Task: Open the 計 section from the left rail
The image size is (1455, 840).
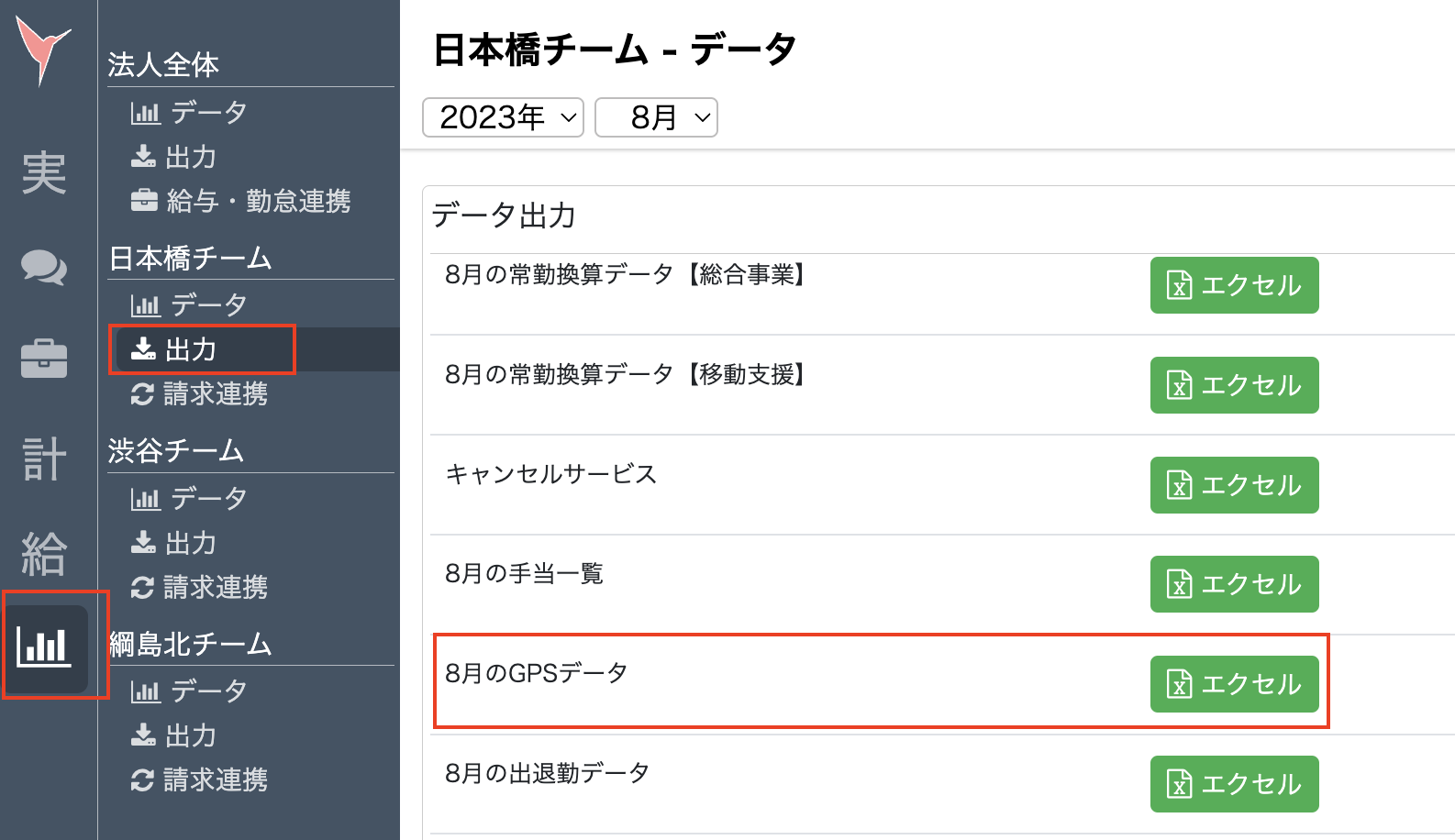Action: [x=45, y=460]
